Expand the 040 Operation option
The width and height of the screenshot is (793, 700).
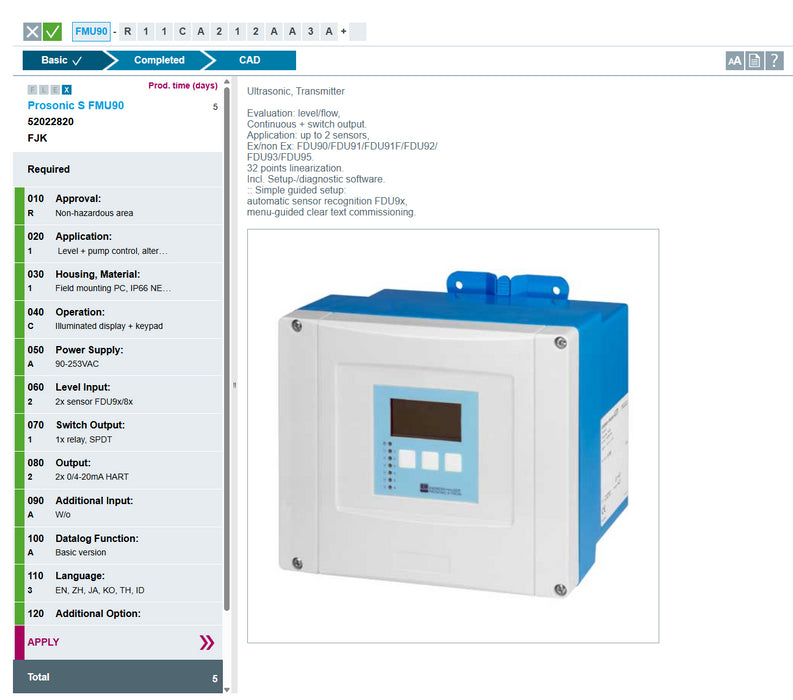[118, 319]
